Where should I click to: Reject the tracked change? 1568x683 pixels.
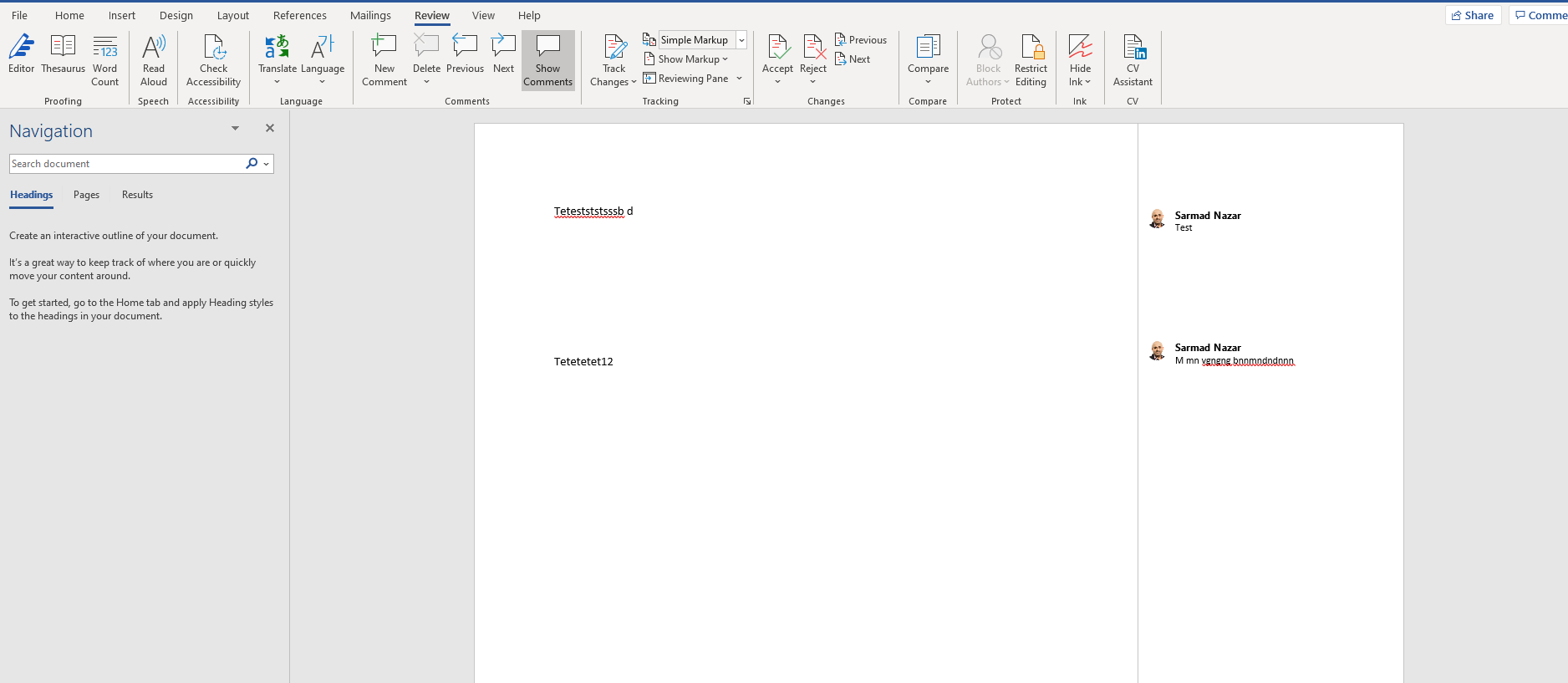(x=813, y=60)
